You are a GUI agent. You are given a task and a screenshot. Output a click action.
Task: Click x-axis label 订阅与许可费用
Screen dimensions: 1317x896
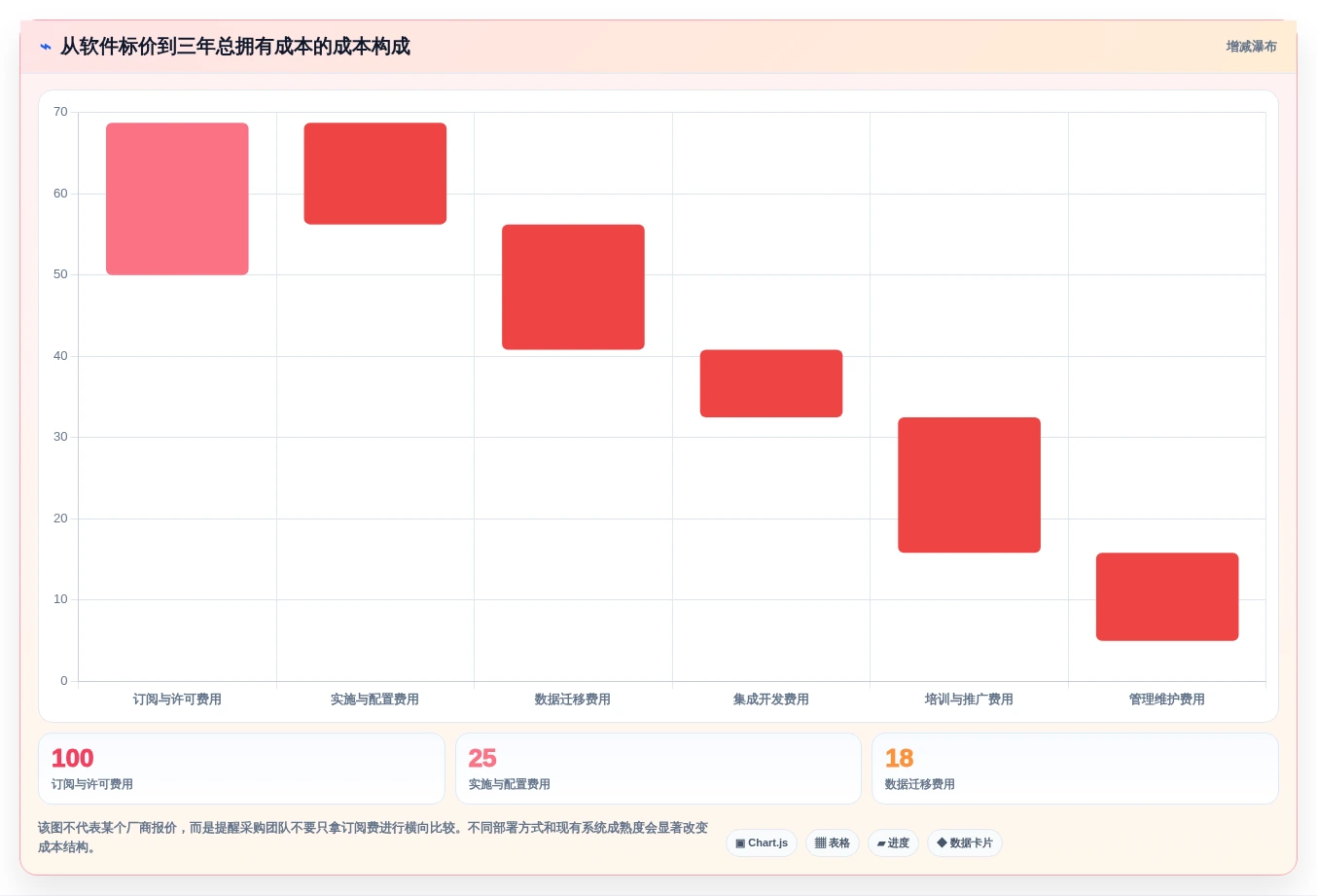(177, 699)
